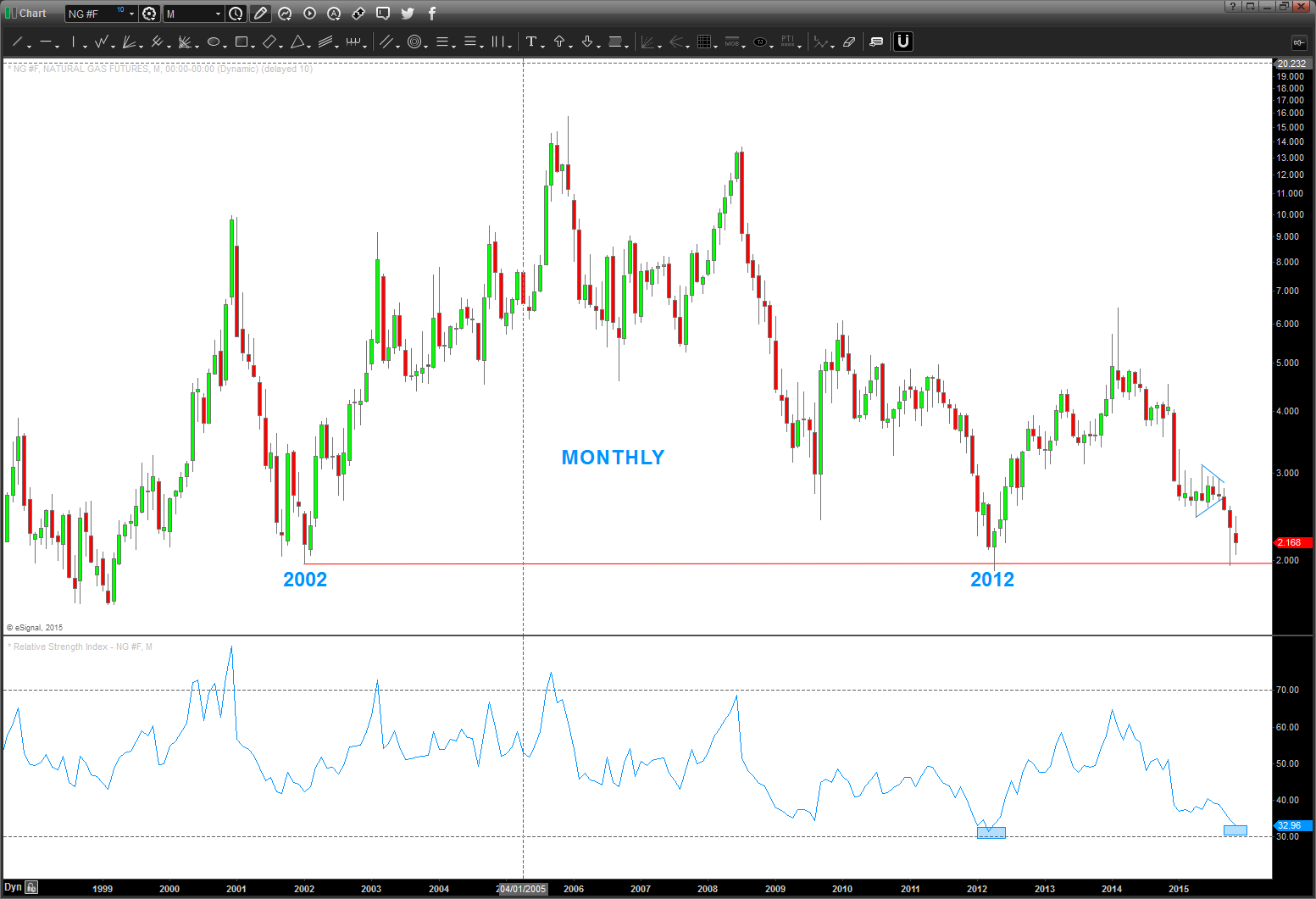Open the time template clock menu
Viewport: 1316px width, 899px height.
(236, 14)
